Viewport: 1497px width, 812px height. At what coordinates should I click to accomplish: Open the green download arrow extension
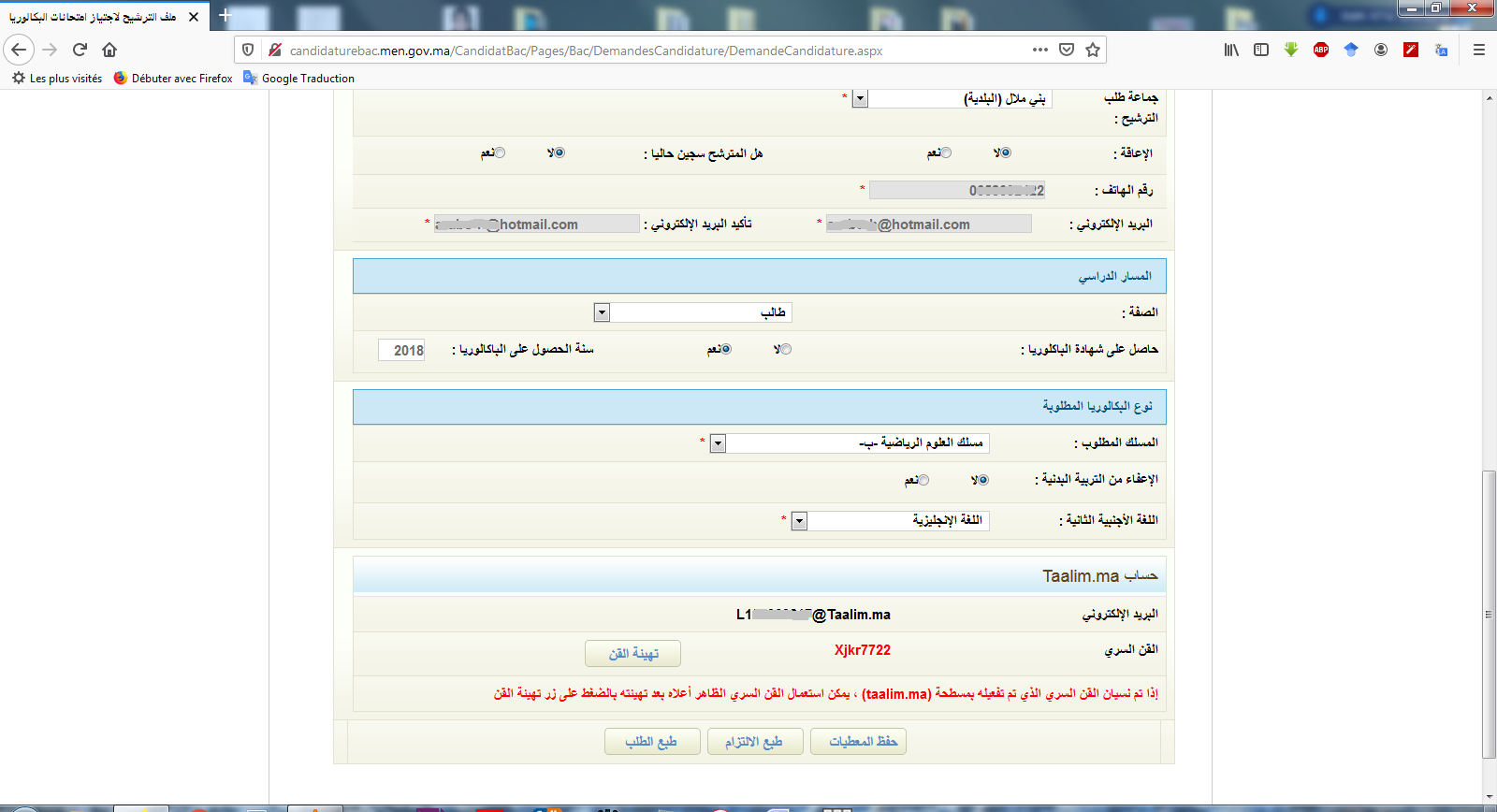pyautogui.click(x=1291, y=50)
